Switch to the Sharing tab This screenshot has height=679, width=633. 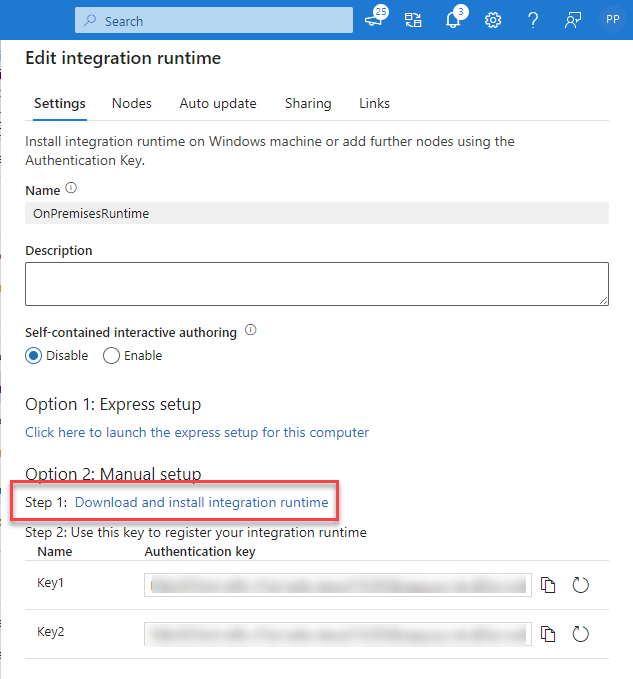(308, 103)
